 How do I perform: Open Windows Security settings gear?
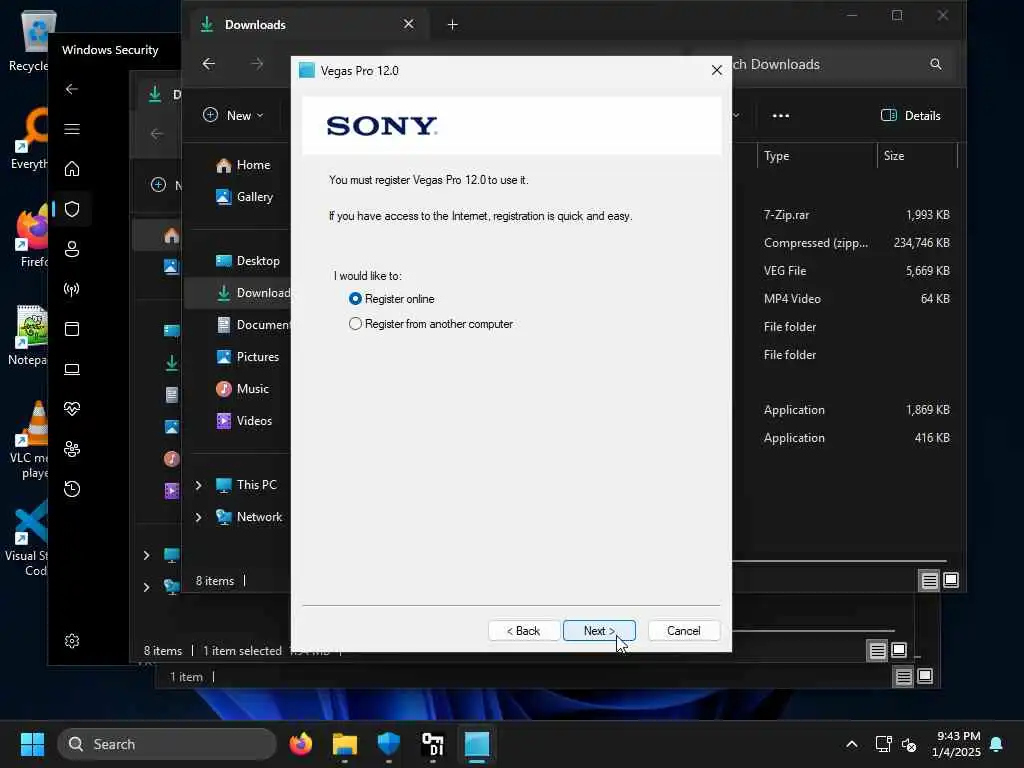pos(72,641)
